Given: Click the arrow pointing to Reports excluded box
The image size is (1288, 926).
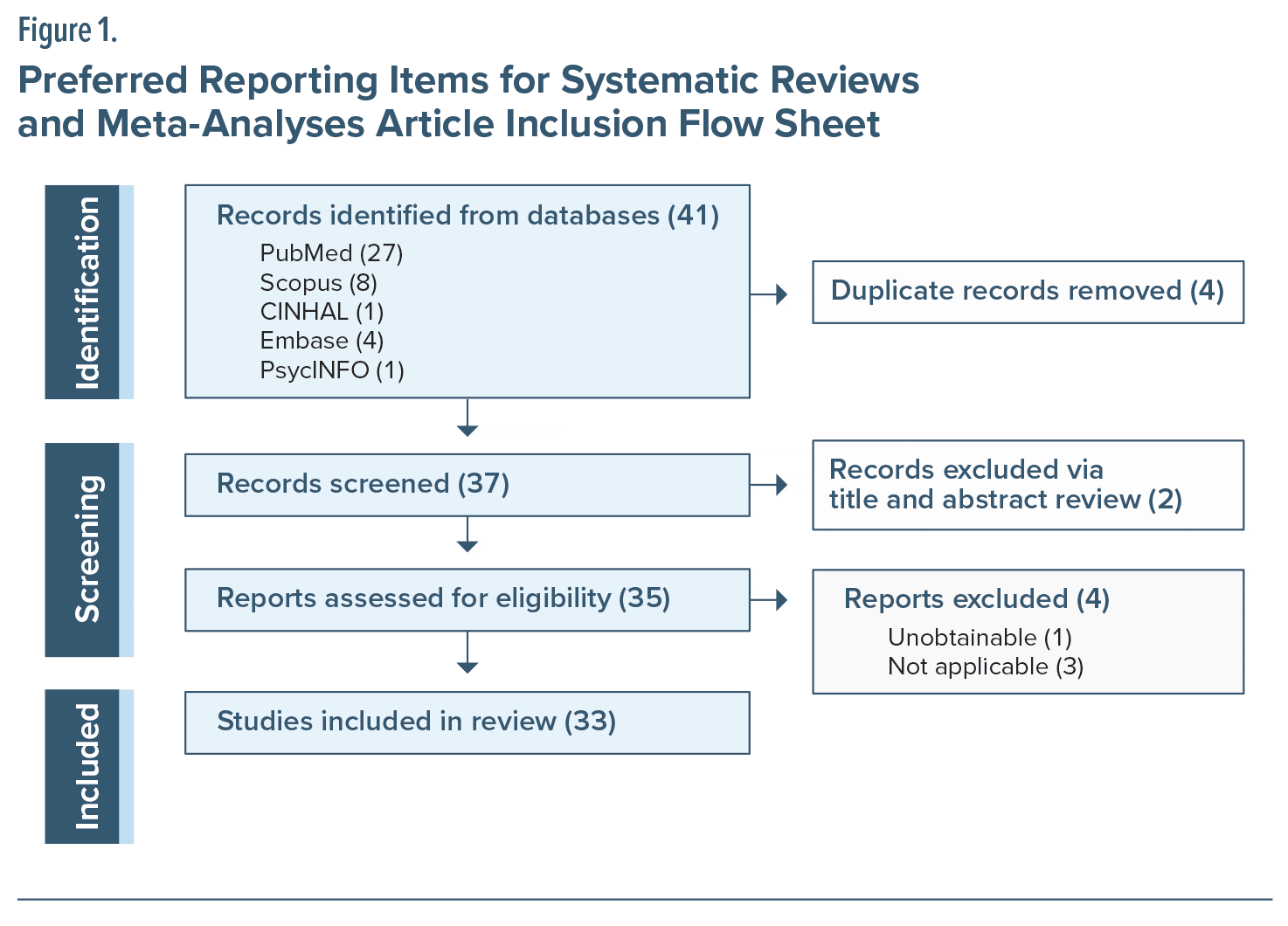Looking at the screenshot, I should [770, 600].
